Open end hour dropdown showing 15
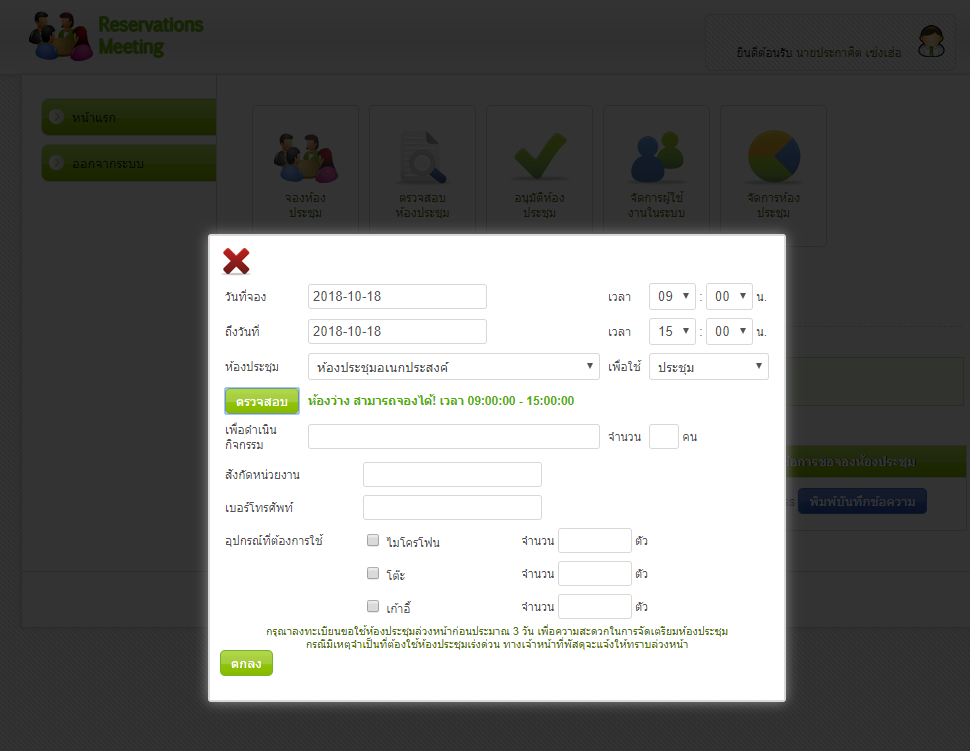Screen dimensions: 970x751 (x=672, y=332)
